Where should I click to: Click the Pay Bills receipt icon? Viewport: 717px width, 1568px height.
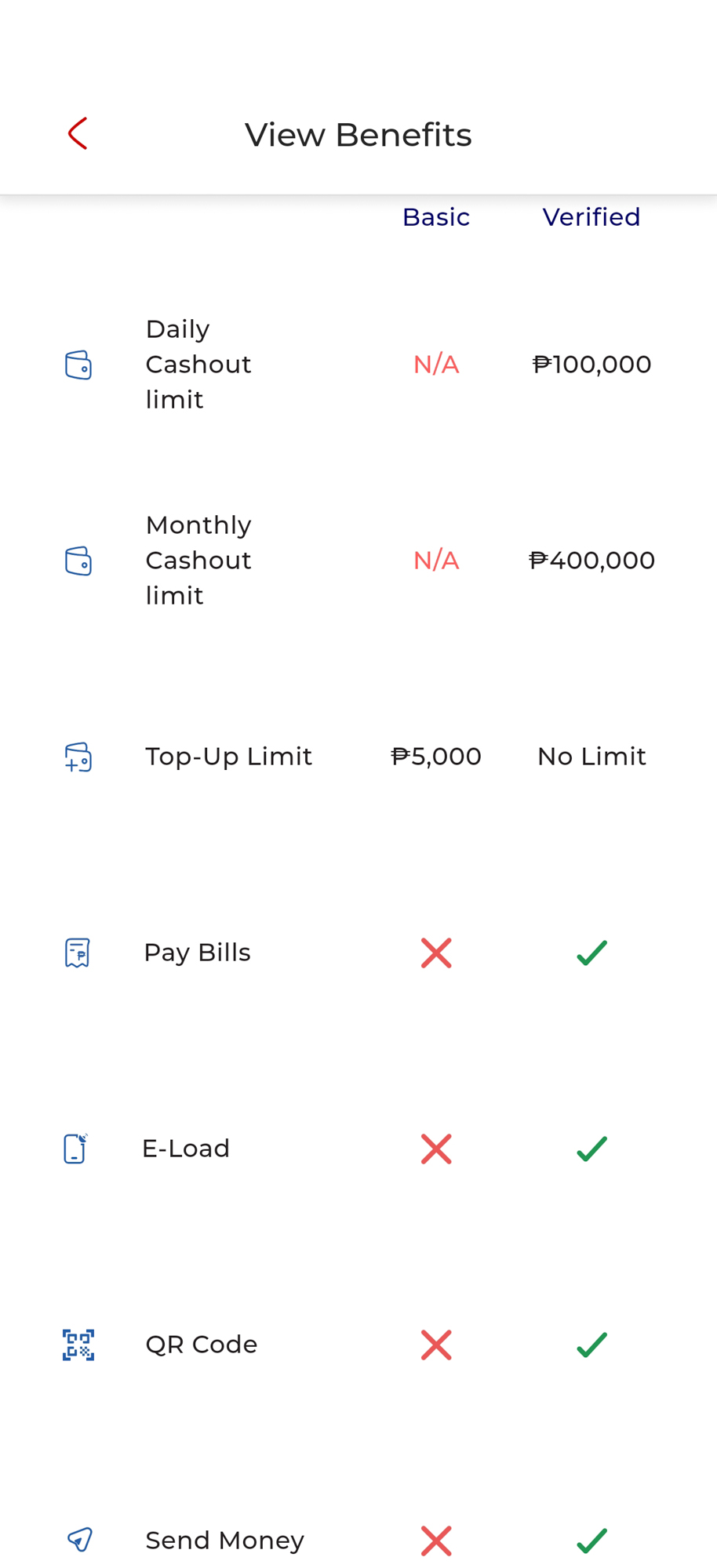tap(78, 953)
